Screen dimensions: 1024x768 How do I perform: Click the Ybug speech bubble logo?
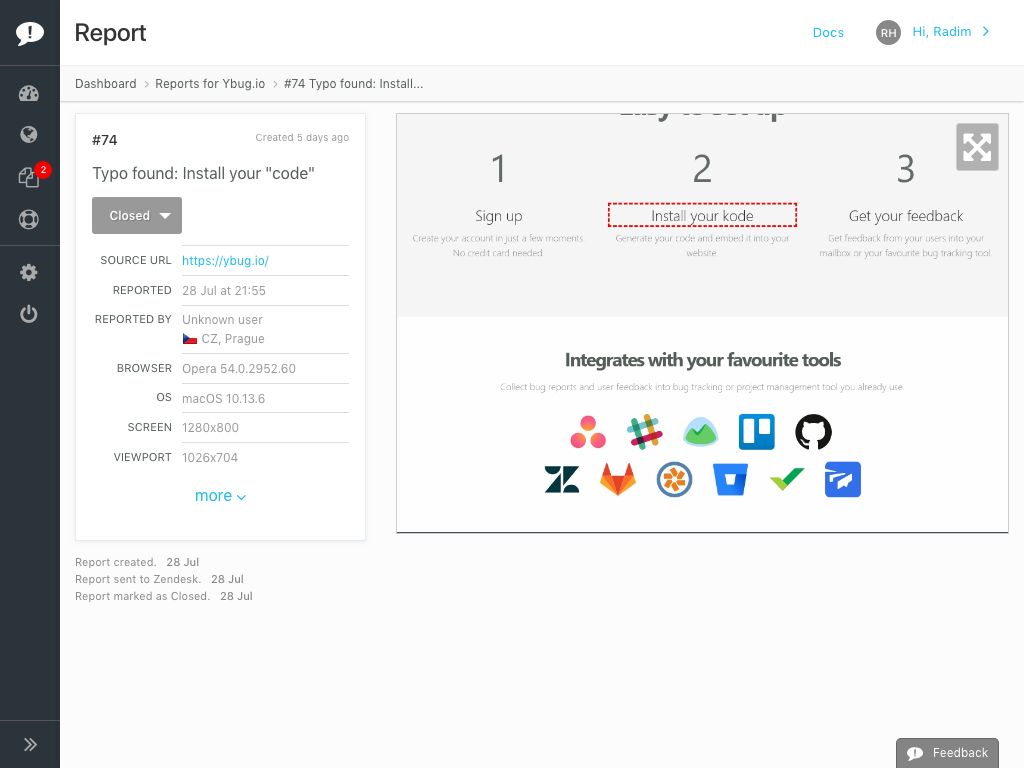tap(30, 33)
